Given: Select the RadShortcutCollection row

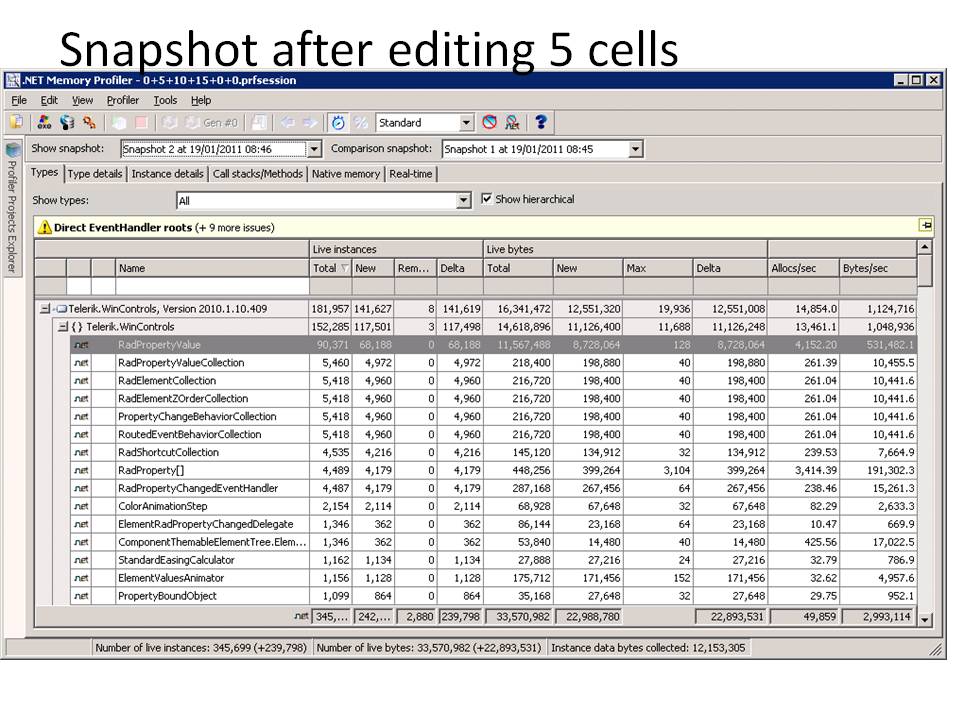Looking at the screenshot, I should 493,452.
